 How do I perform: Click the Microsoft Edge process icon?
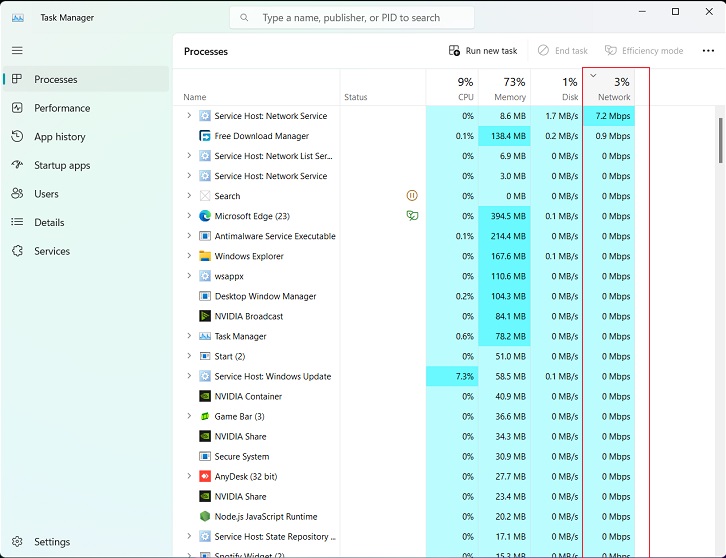(205, 216)
